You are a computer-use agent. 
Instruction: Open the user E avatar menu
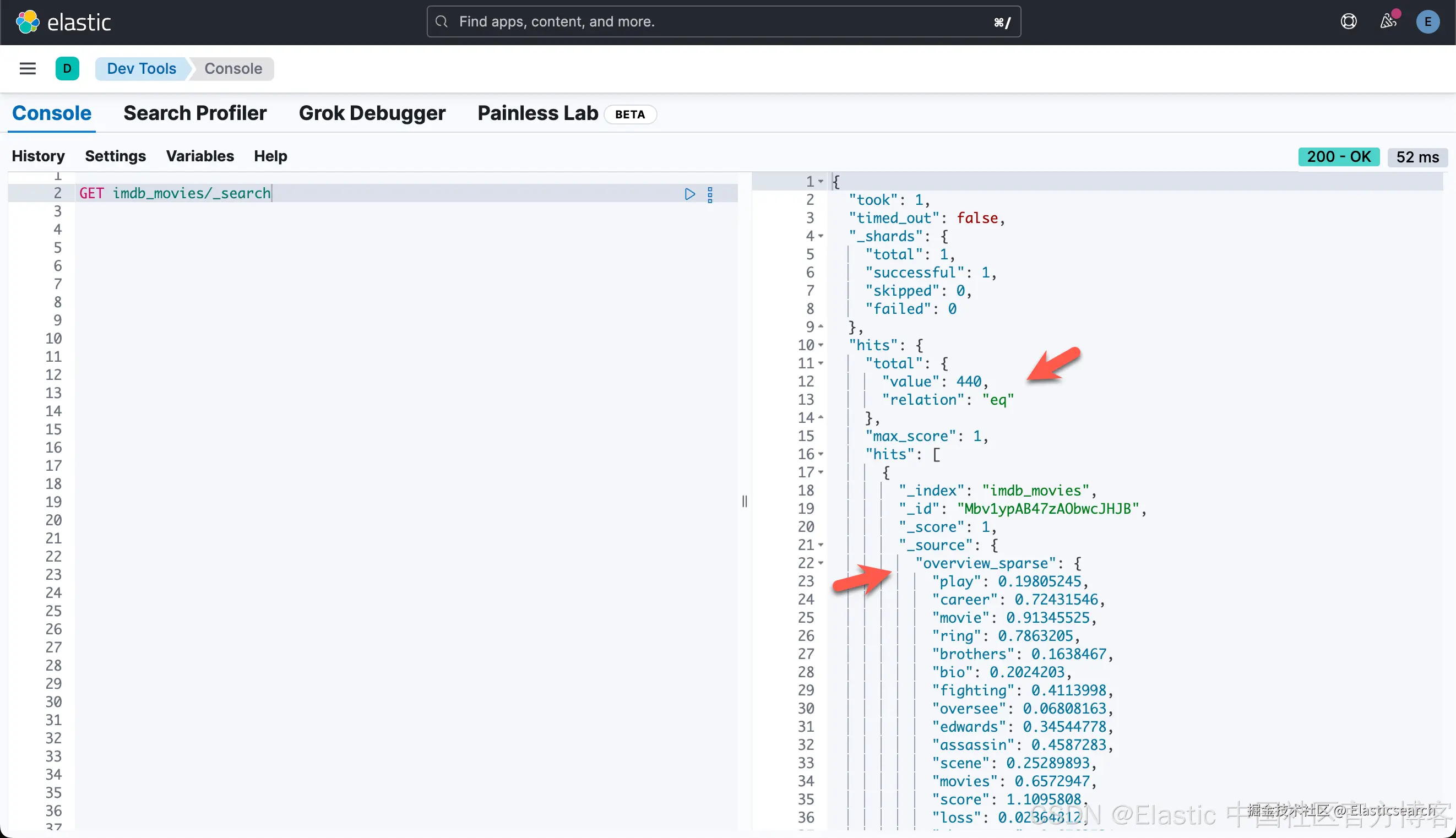[x=1428, y=22]
